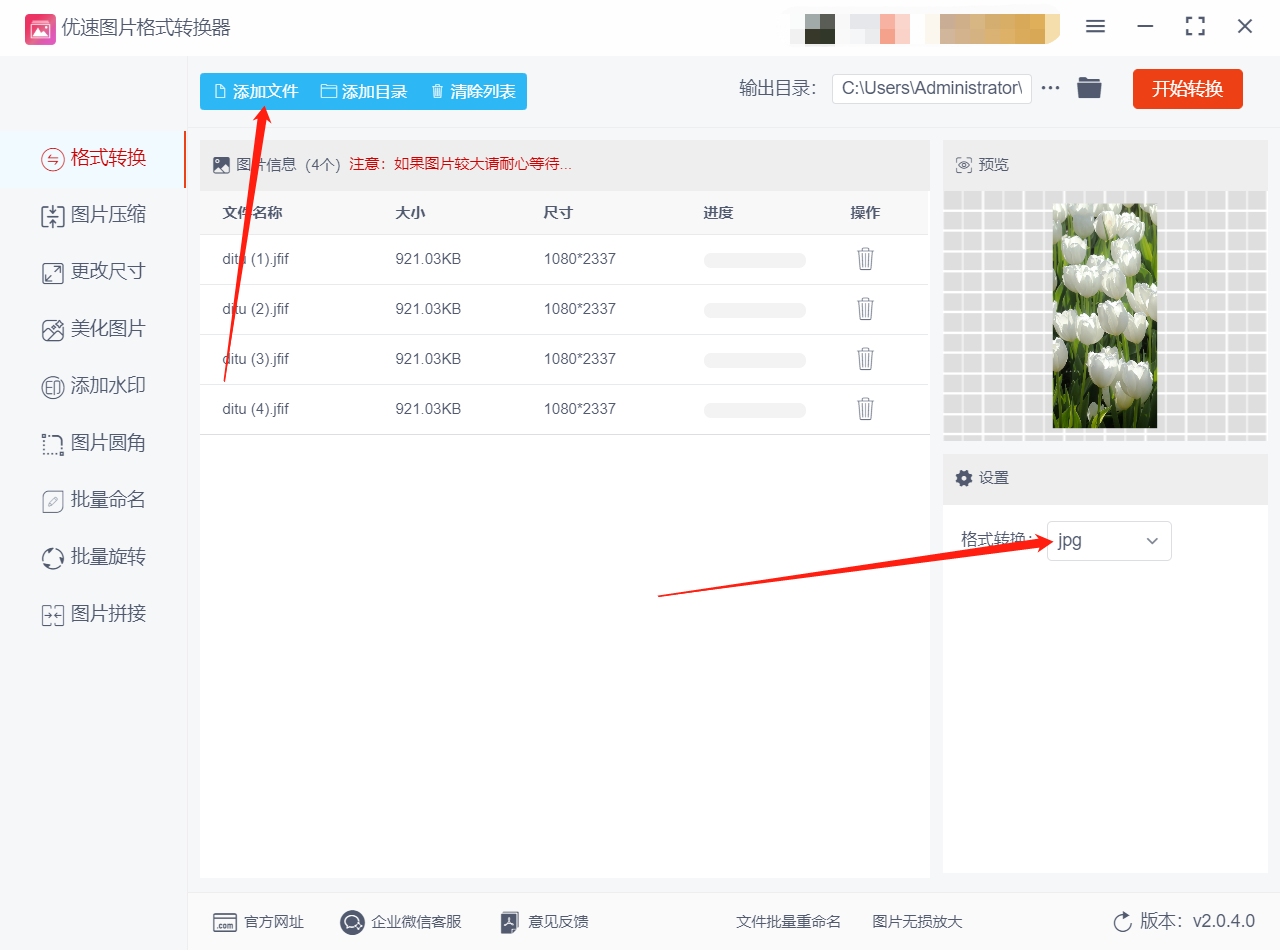
Task: Open the 图片拼接 feature
Action: (x=92, y=614)
